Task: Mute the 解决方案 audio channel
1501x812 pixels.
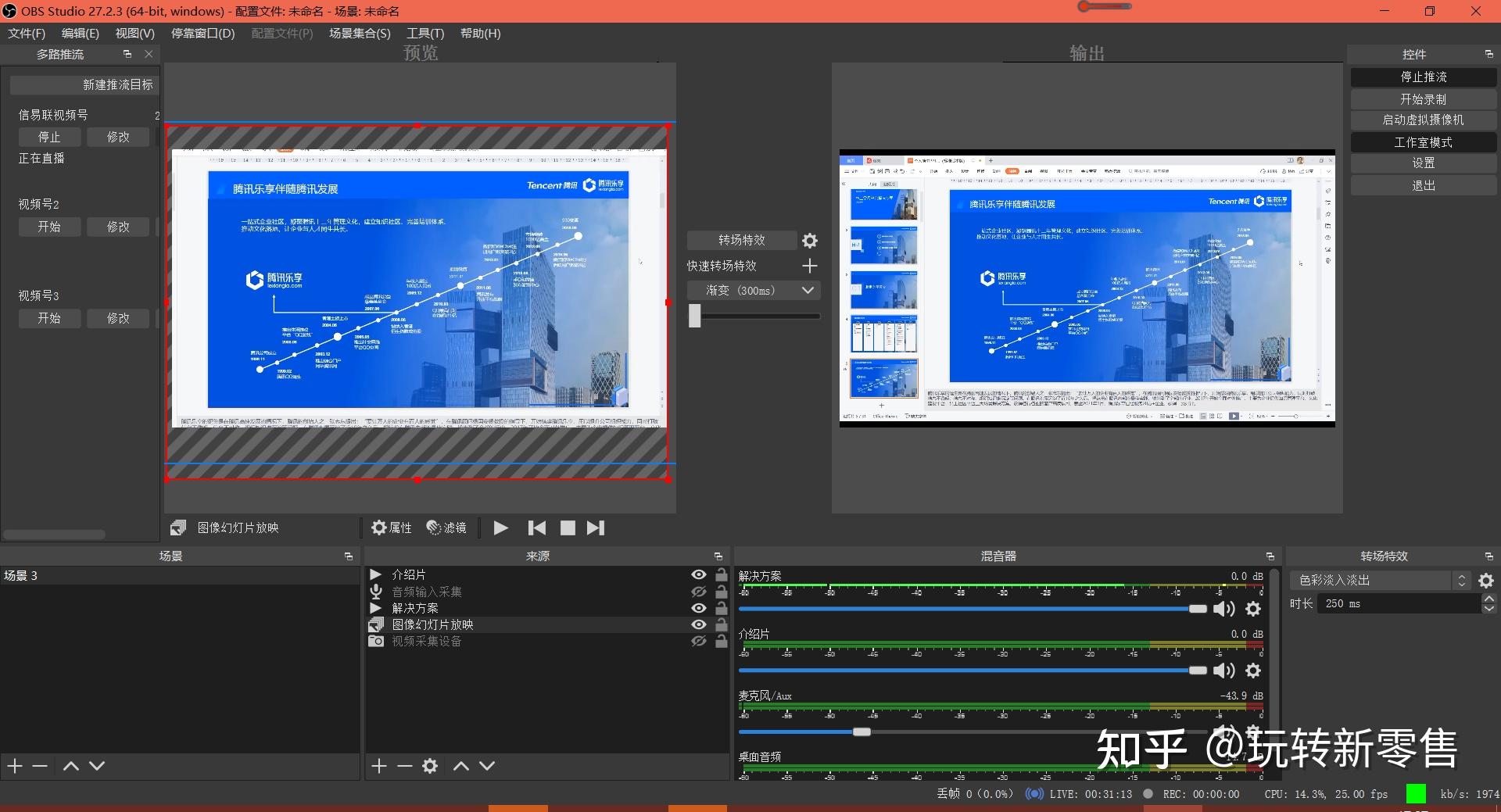Action: coord(1224,609)
